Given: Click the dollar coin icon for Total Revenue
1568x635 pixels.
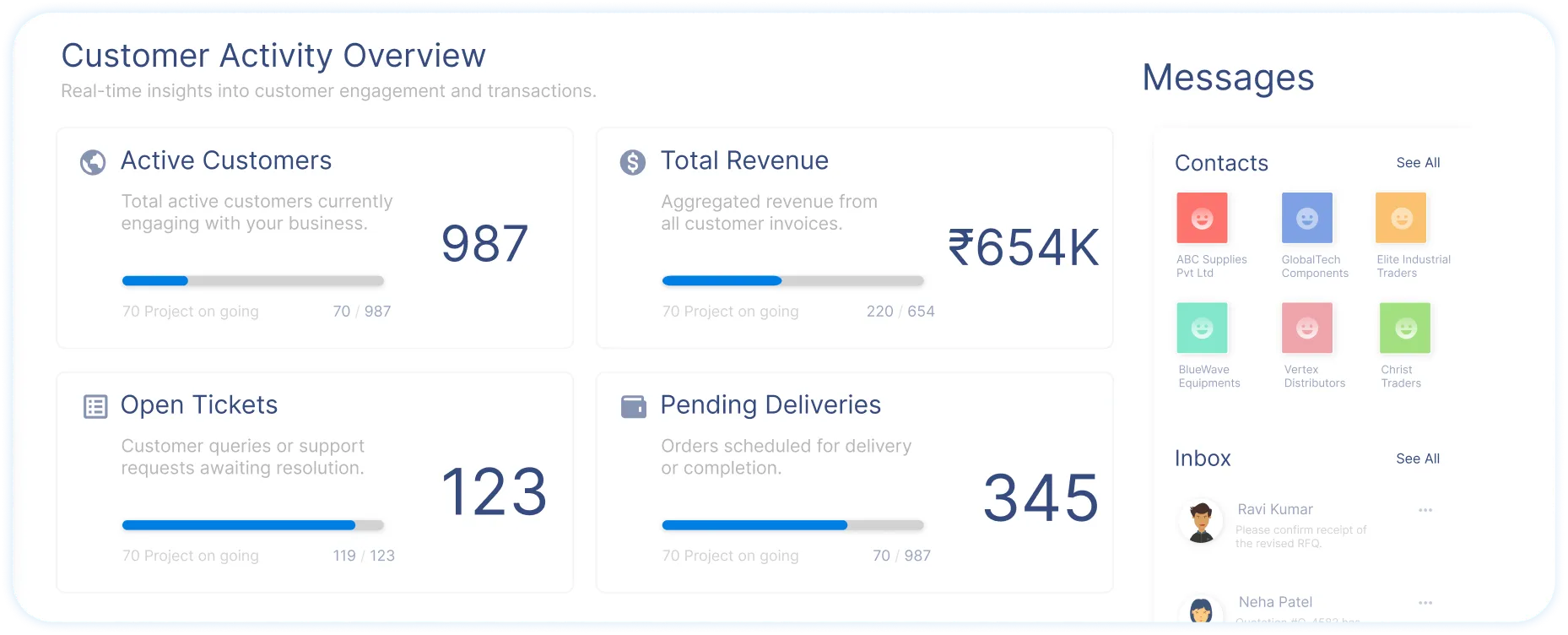Looking at the screenshot, I should tap(632, 161).
